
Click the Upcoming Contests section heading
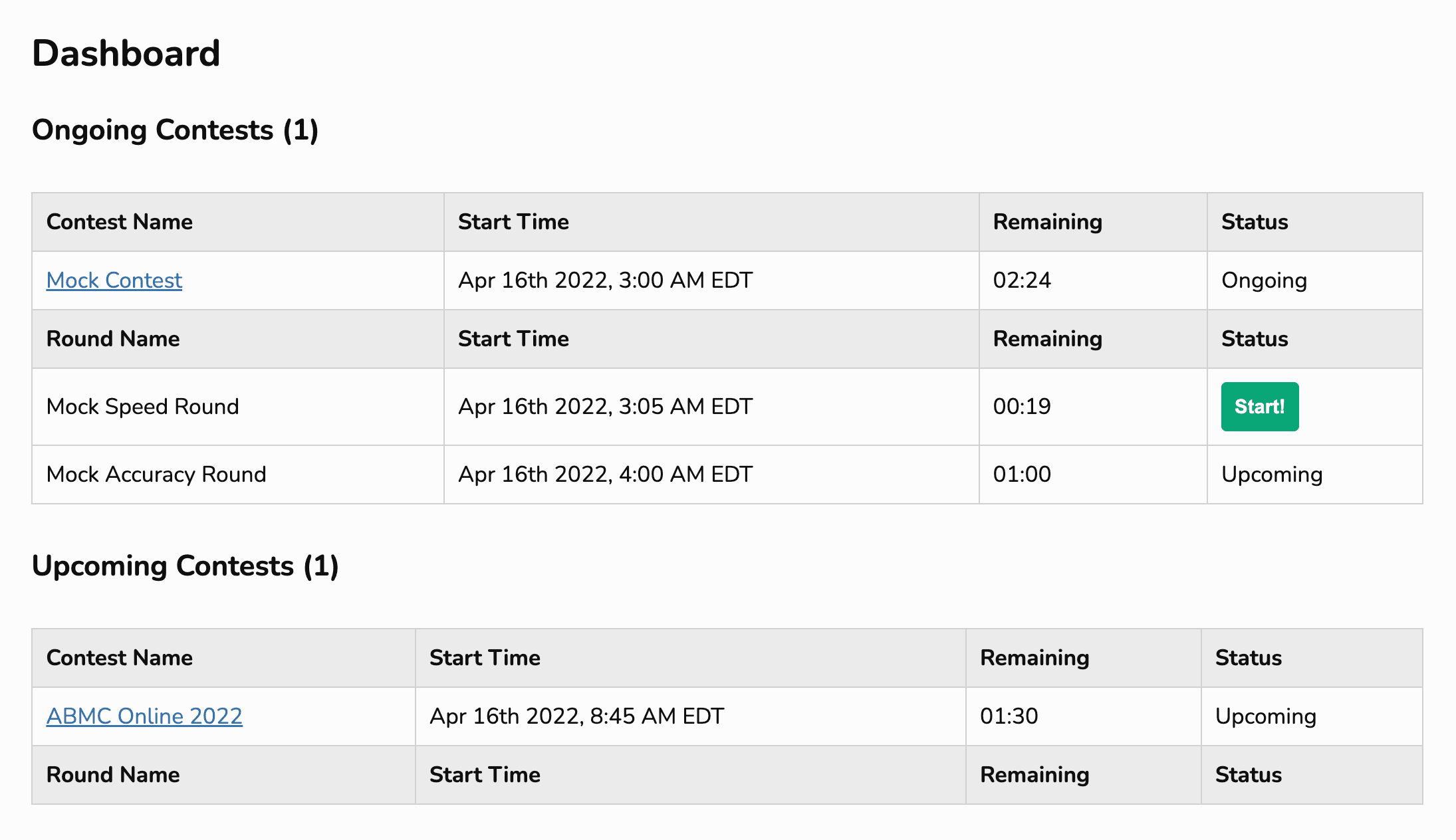[186, 566]
